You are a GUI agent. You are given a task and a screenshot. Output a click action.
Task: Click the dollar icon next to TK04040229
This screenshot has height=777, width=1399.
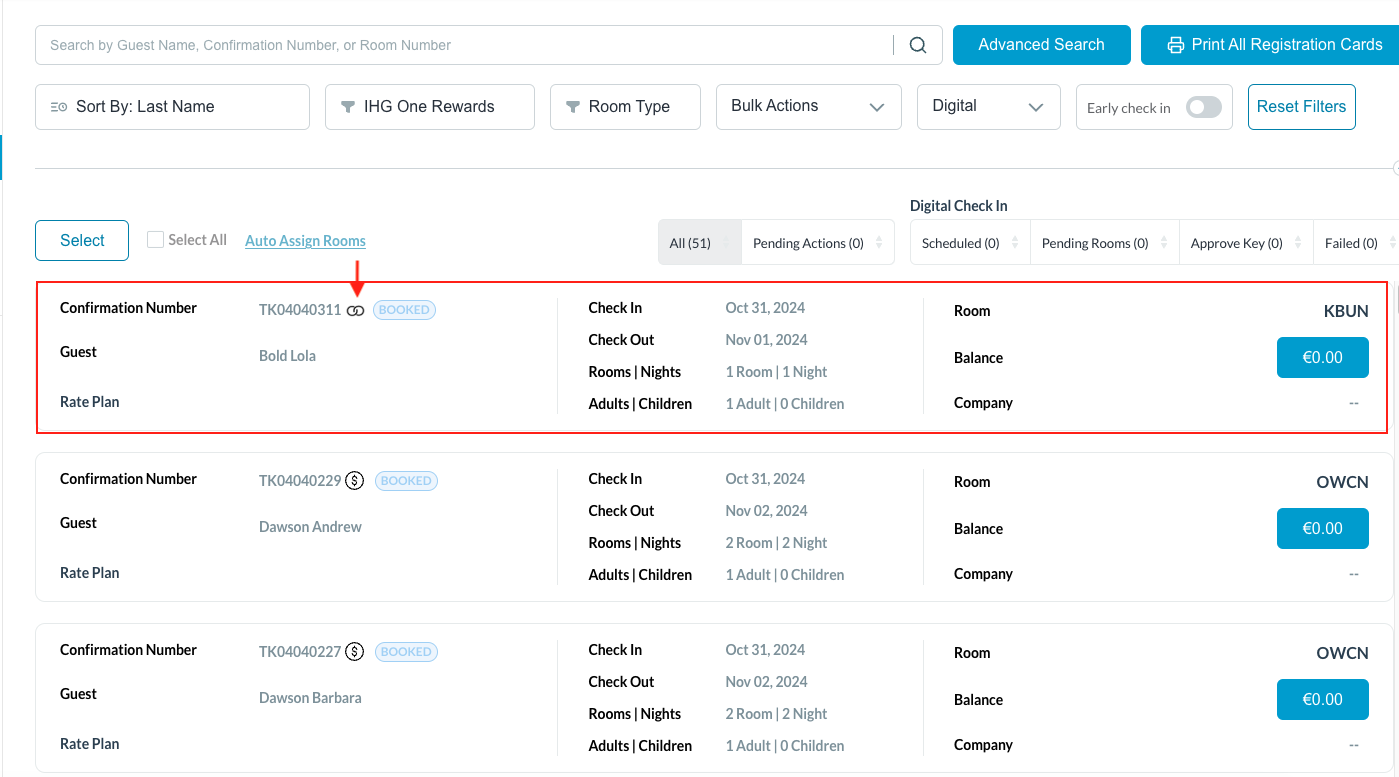[354, 481]
